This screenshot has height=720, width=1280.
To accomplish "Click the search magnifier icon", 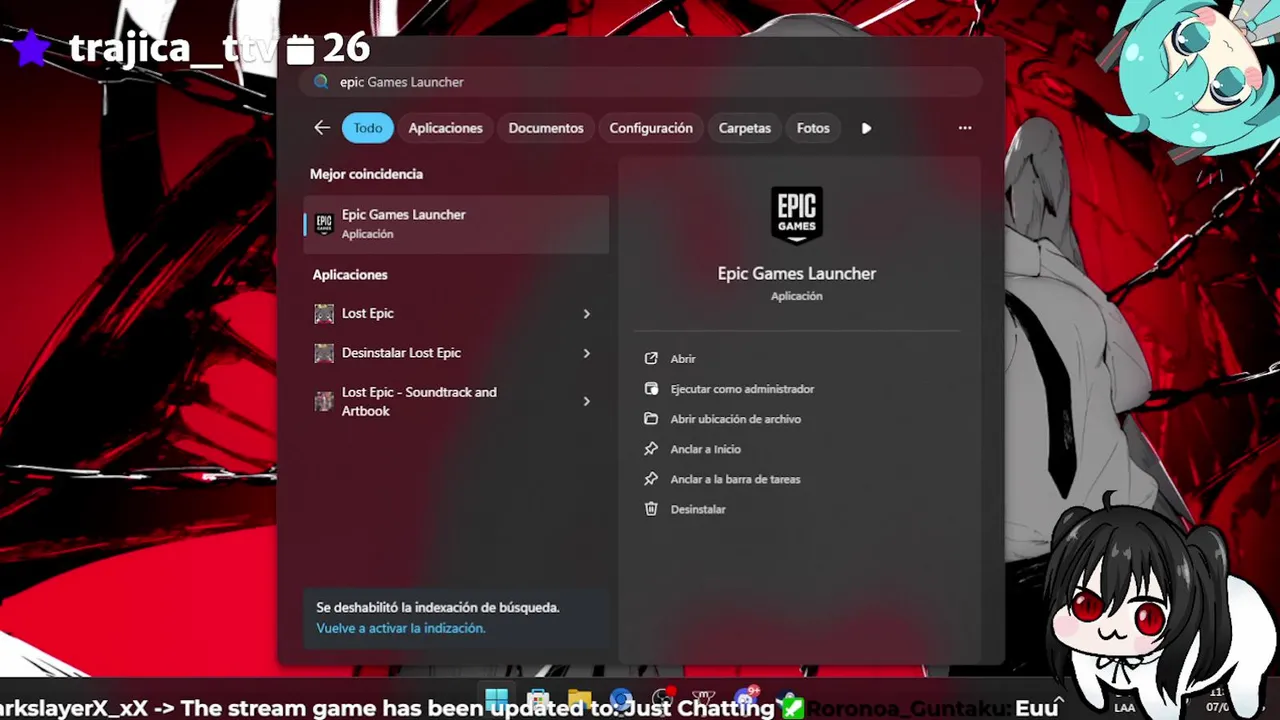I will 321,82.
